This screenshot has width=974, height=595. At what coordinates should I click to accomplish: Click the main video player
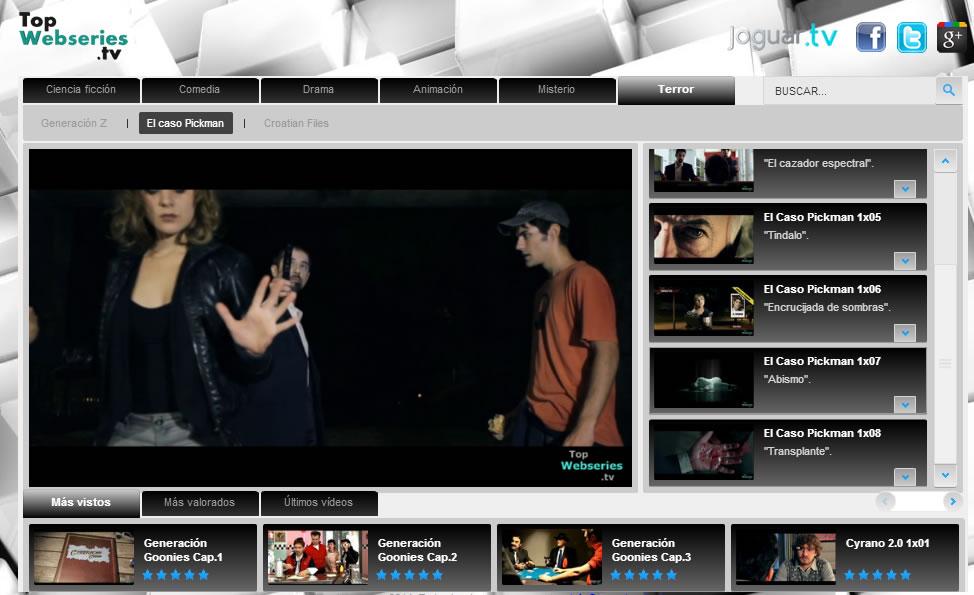[x=330, y=318]
